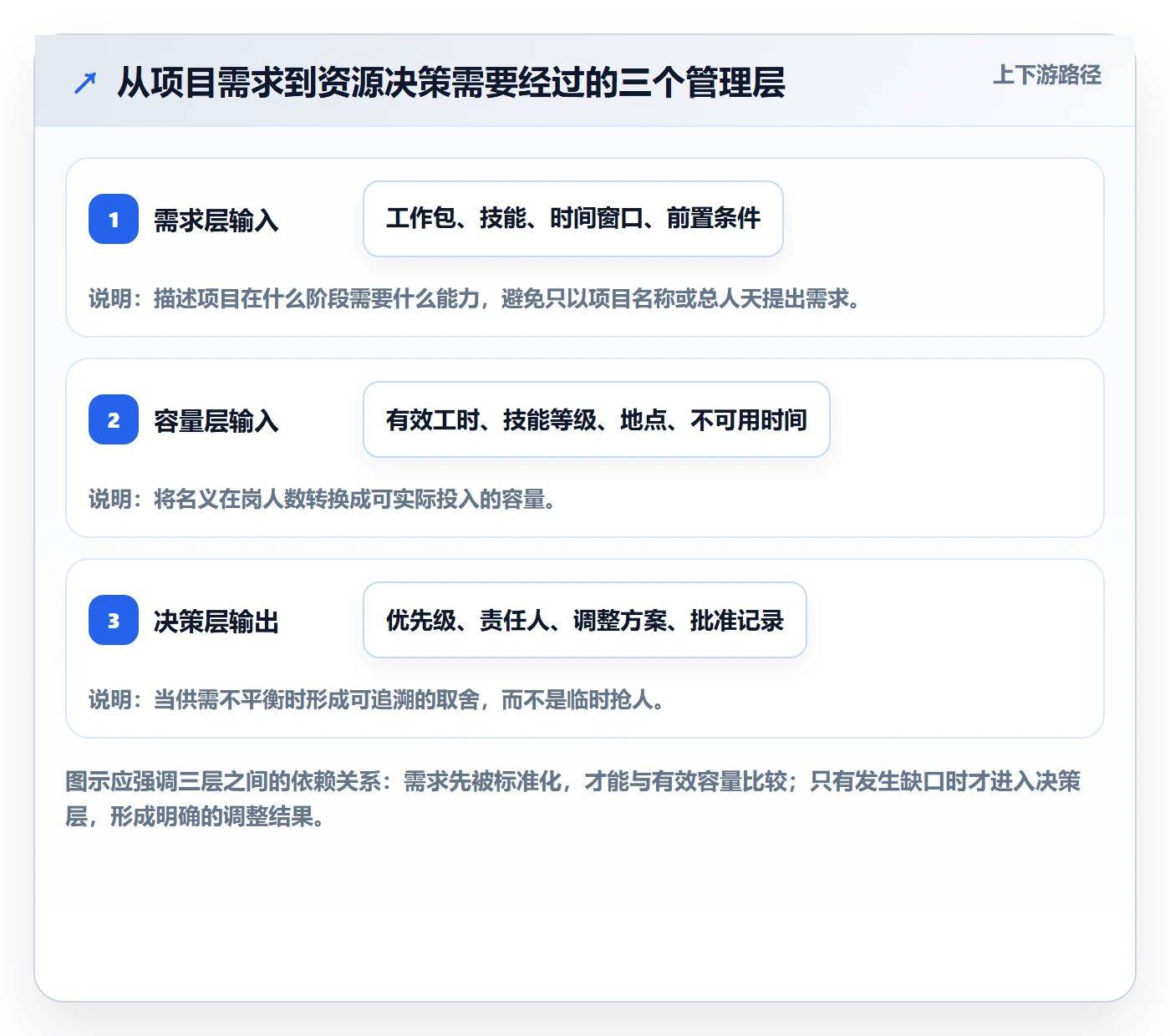The width and height of the screenshot is (1170, 1036).
Task: Click the footer paragraph starting with 图示应强调三层
Action: pyautogui.click(x=573, y=799)
